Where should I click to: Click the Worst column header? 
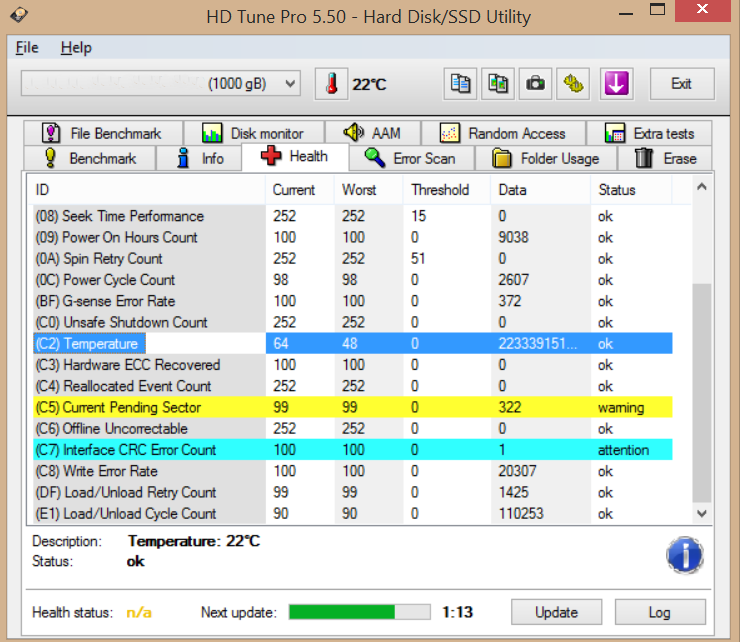(369, 190)
